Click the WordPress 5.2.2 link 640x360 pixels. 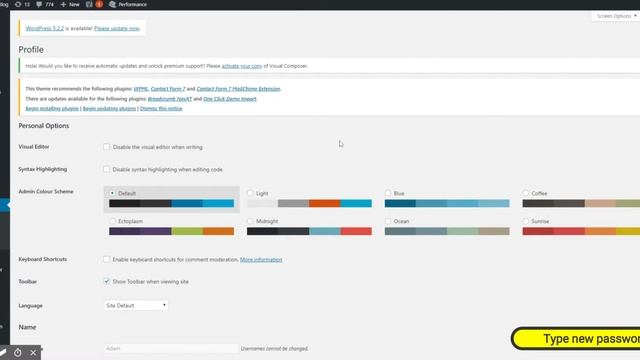coord(45,28)
